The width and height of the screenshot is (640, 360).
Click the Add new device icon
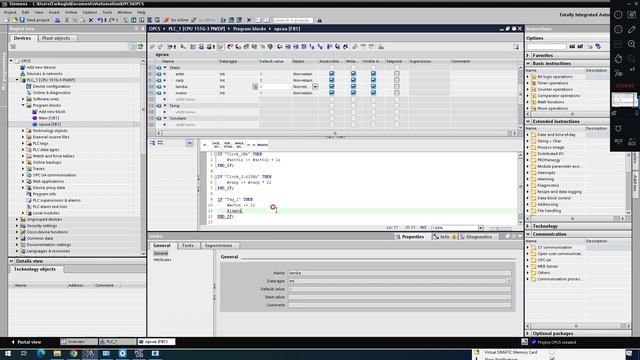(x=23, y=67)
